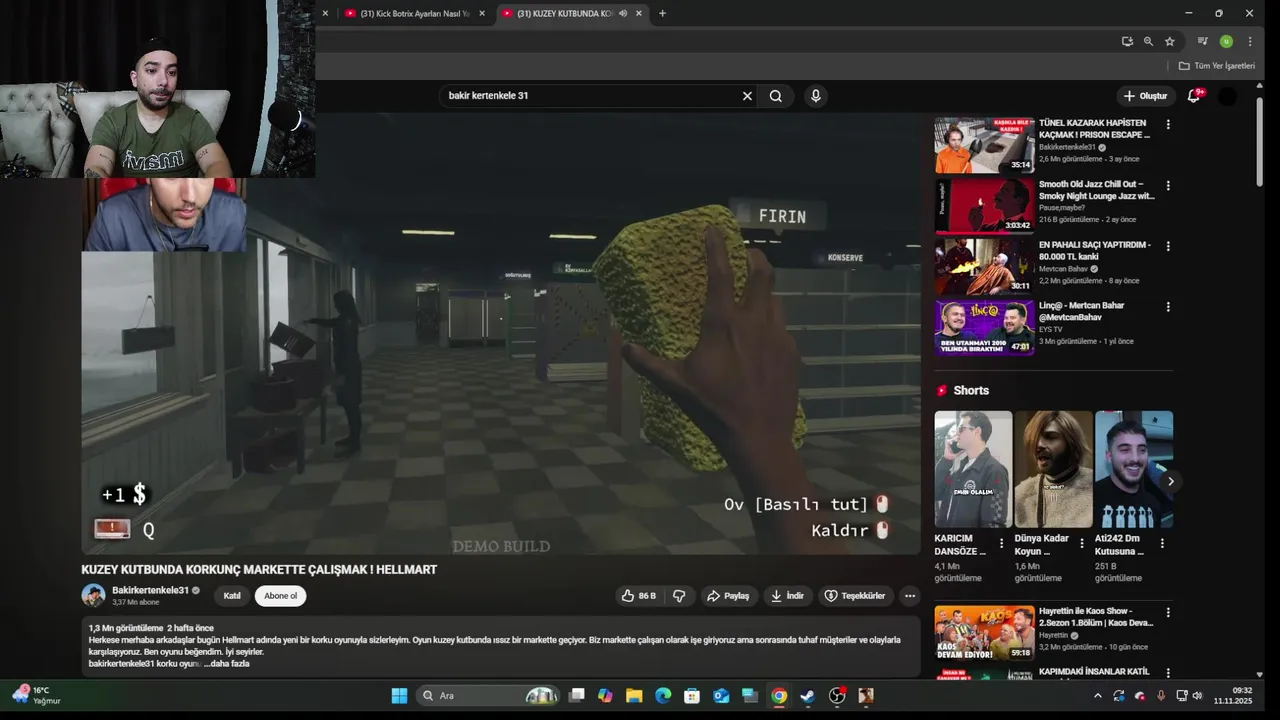
Task: Close the KUZEY KUTBUNDA tab
Action: (x=638, y=13)
